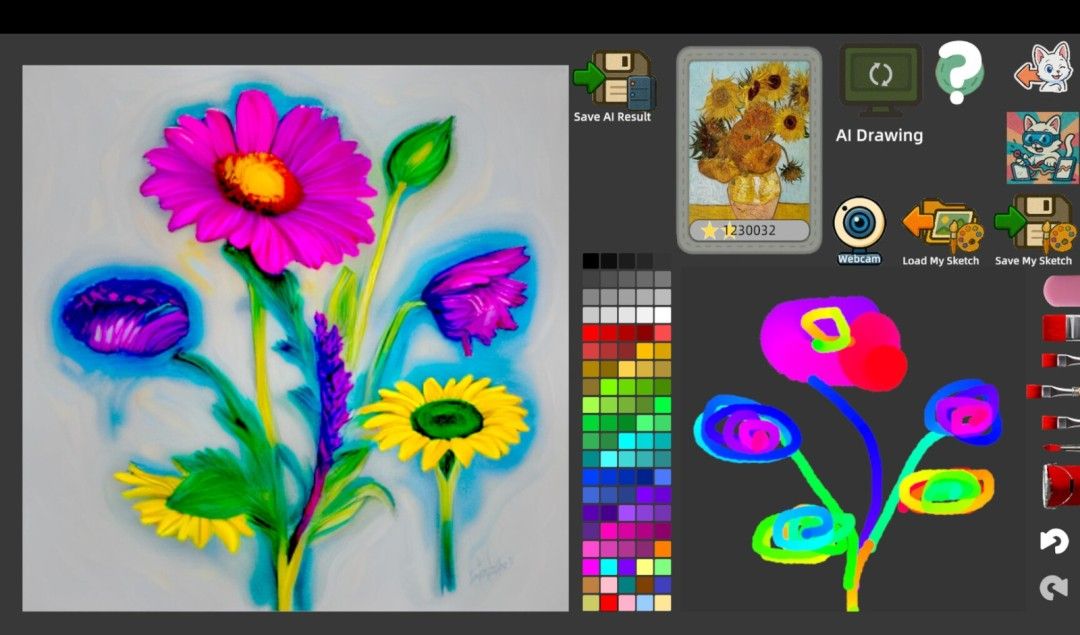Image resolution: width=1080 pixels, height=635 pixels.
Task: Open the Webcam capture
Action: point(859,225)
